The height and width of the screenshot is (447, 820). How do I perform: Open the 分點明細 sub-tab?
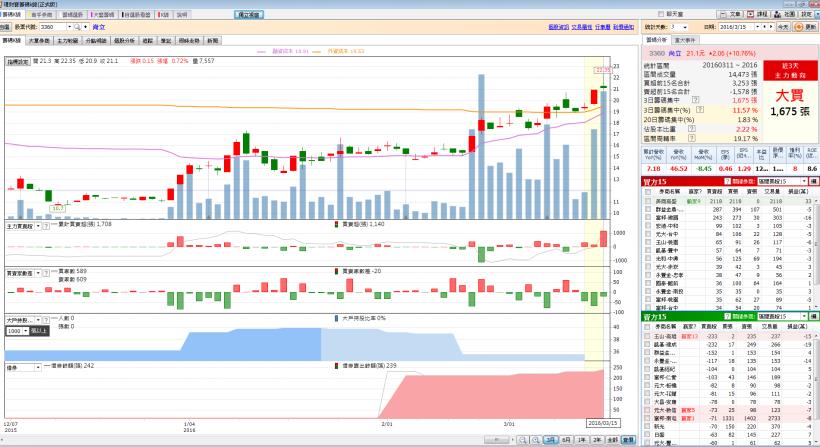click(96, 40)
